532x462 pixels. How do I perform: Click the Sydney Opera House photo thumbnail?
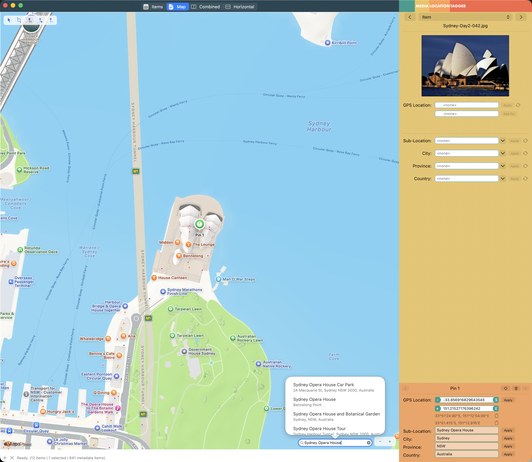(x=465, y=65)
